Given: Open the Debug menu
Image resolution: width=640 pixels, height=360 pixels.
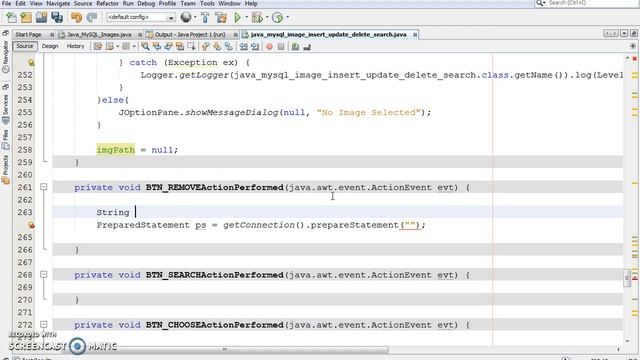Looking at the screenshot, I should point(146,3).
